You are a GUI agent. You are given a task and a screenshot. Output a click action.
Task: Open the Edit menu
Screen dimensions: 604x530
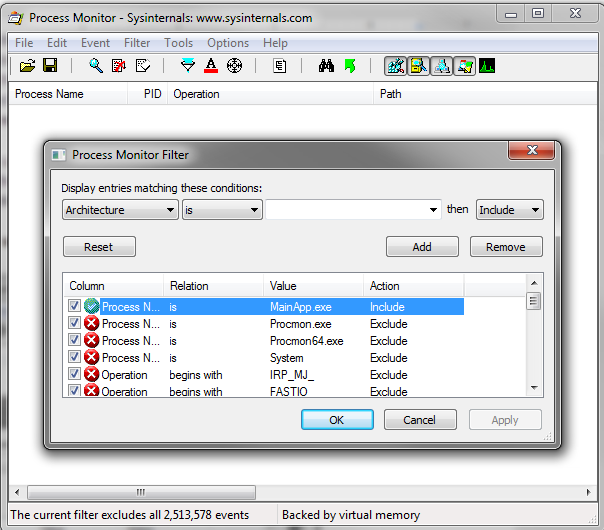[57, 43]
